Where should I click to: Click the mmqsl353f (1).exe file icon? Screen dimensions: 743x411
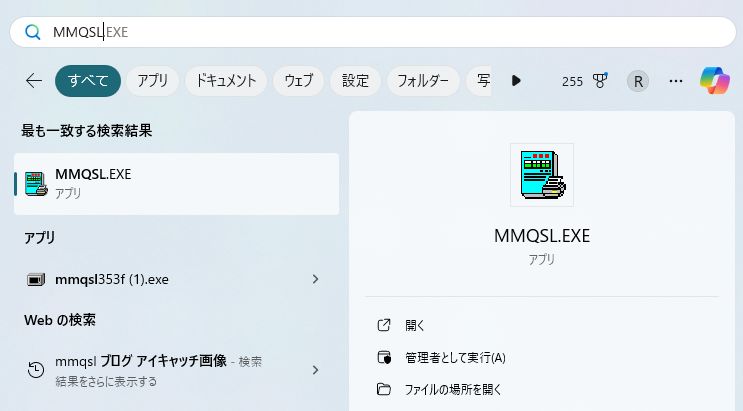35,279
